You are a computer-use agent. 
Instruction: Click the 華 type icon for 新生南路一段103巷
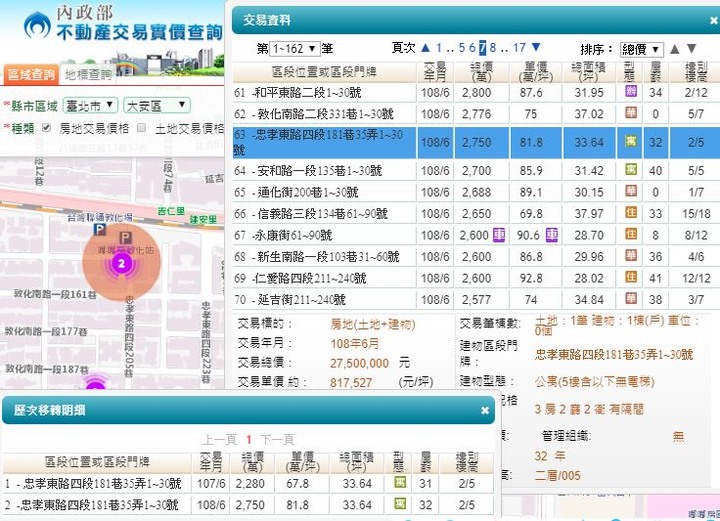point(631,256)
